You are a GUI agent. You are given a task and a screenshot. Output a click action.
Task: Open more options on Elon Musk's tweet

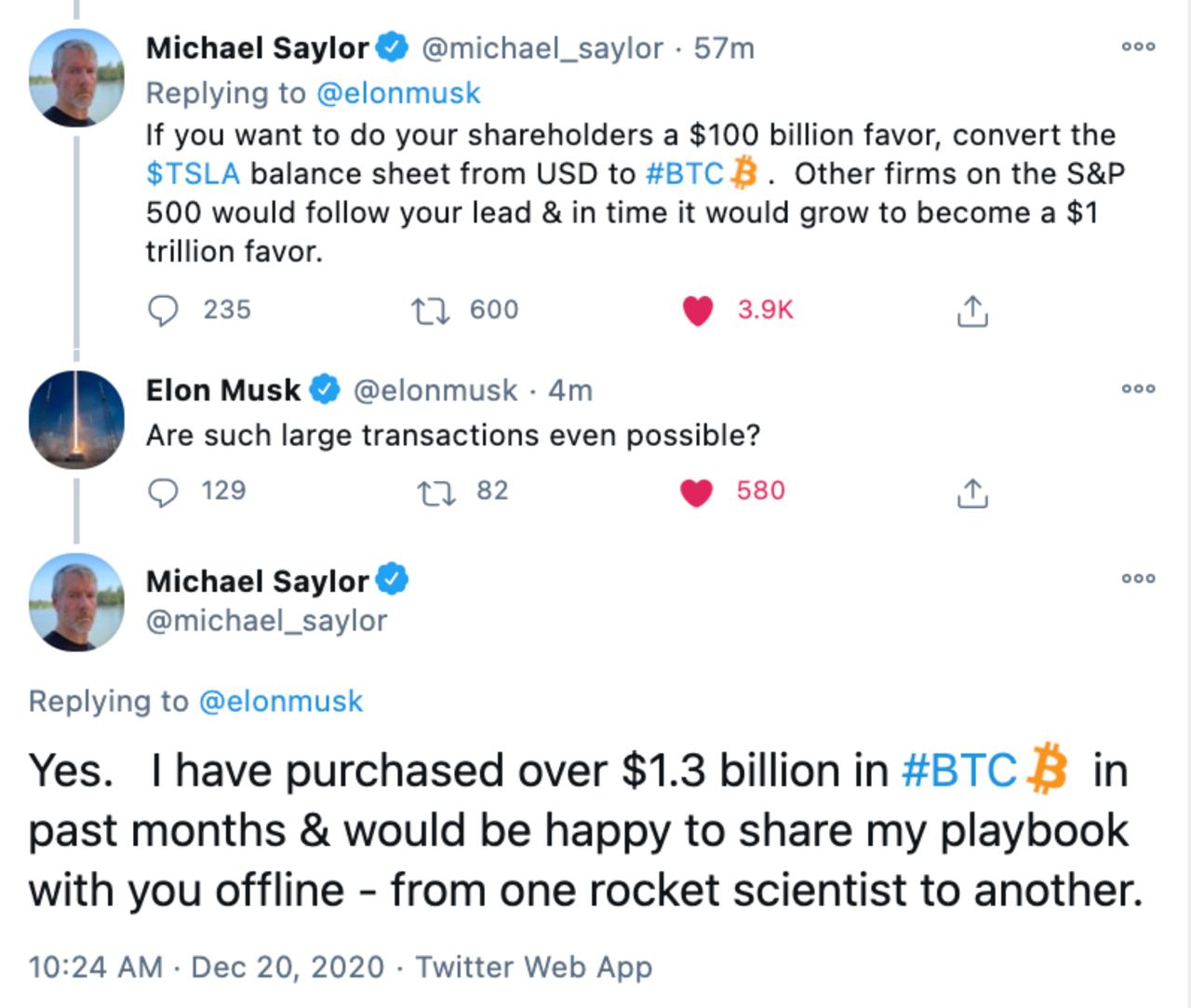tap(1139, 388)
